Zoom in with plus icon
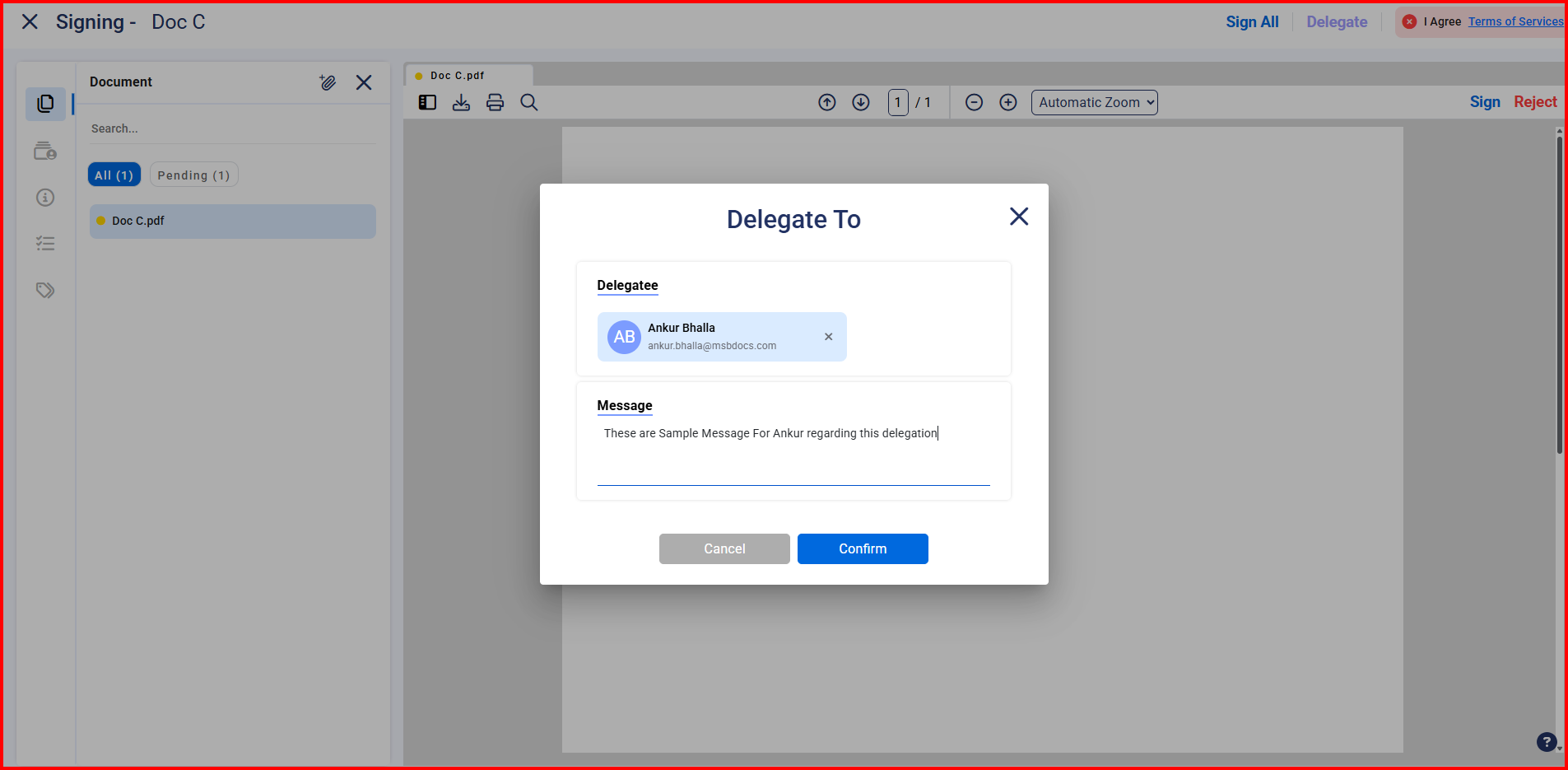1568x770 pixels. tap(1007, 102)
